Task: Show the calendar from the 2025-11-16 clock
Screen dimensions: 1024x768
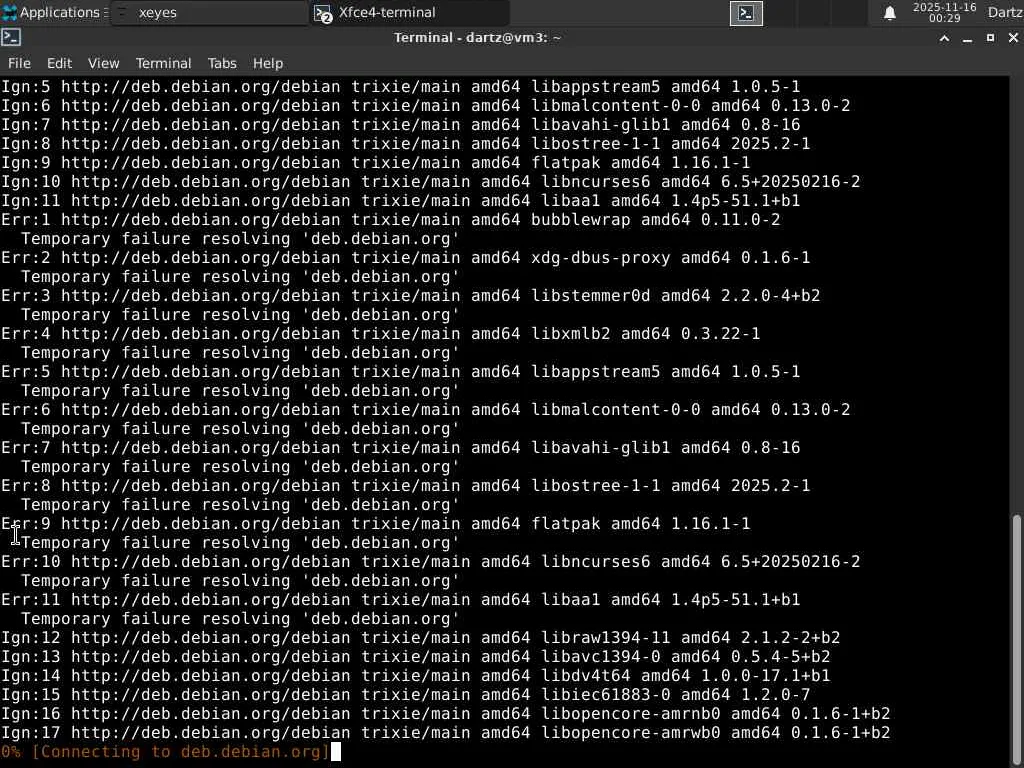Action: click(x=944, y=12)
